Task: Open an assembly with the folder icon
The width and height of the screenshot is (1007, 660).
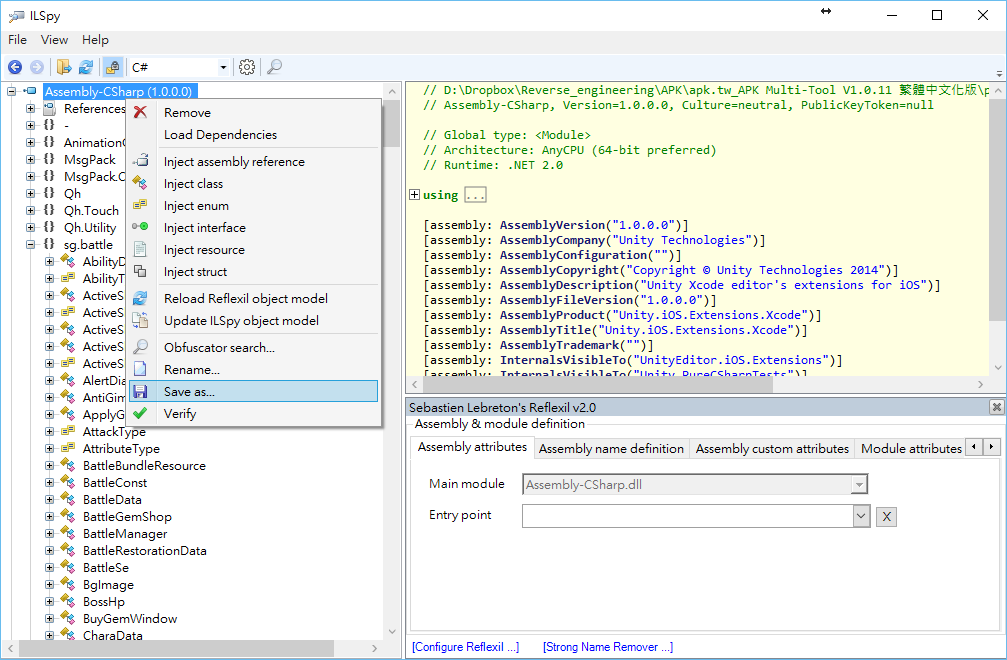Action: click(64, 67)
